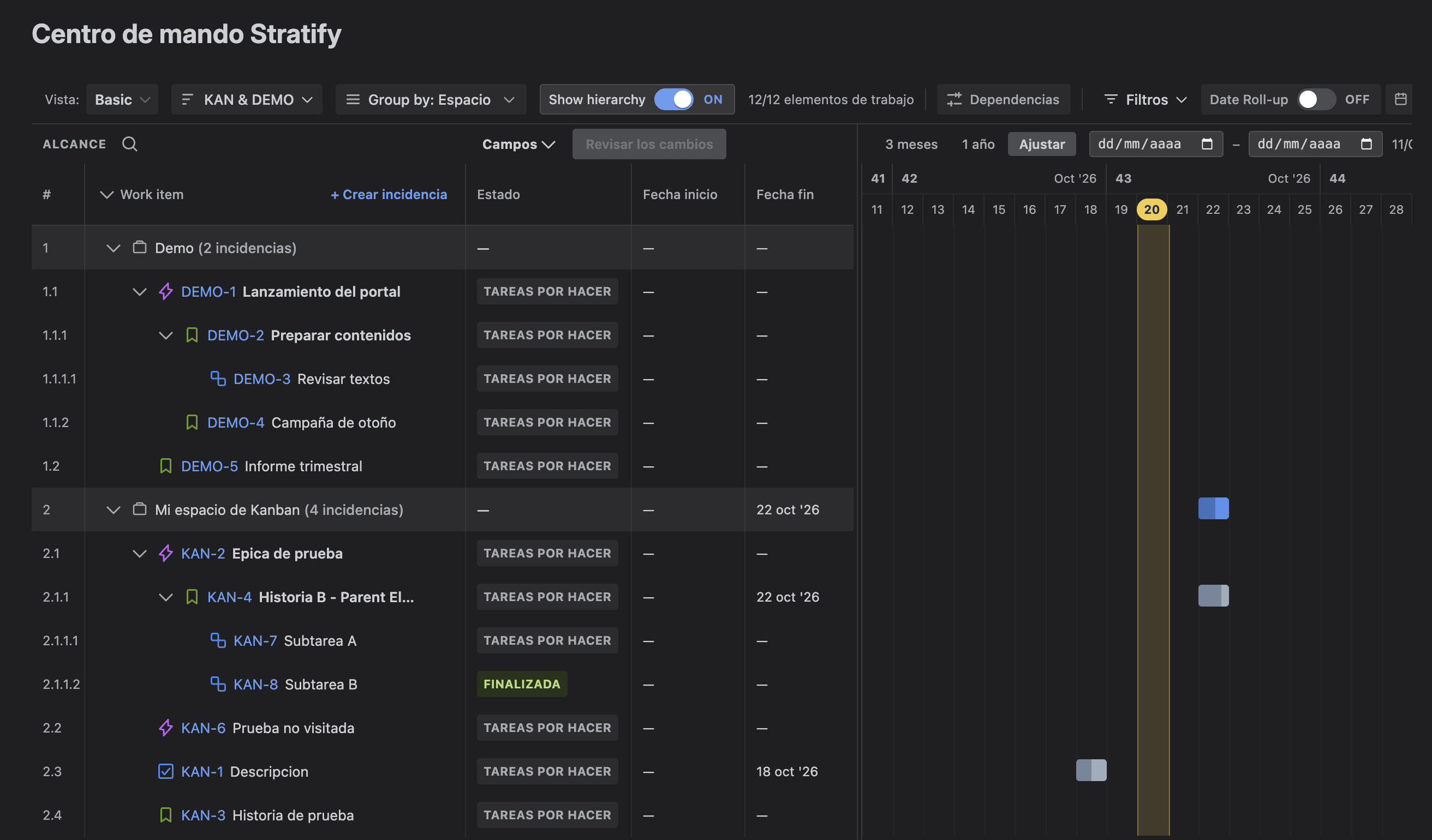Open the KAN & DEMO sort dropdown

(x=247, y=99)
